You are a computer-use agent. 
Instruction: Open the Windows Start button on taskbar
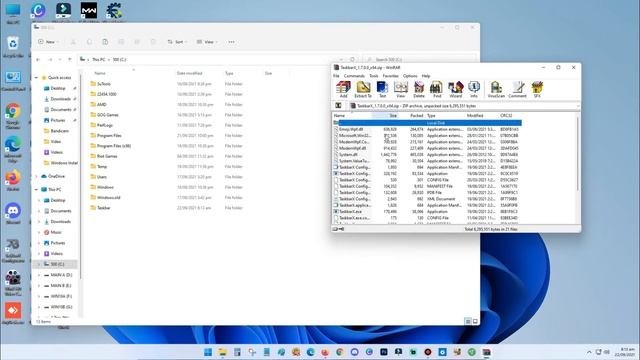[208, 352]
